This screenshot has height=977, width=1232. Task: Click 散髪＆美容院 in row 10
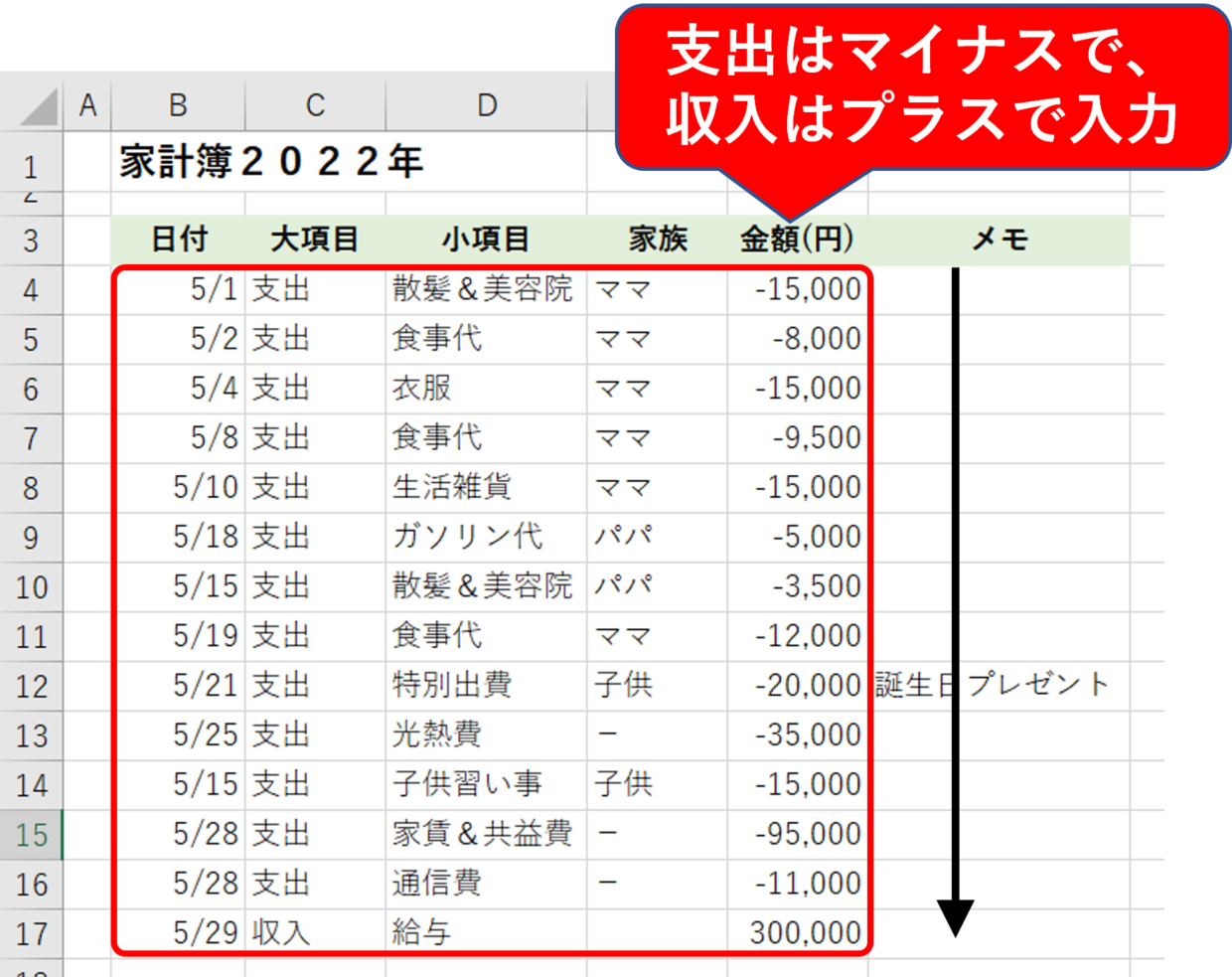click(x=486, y=586)
